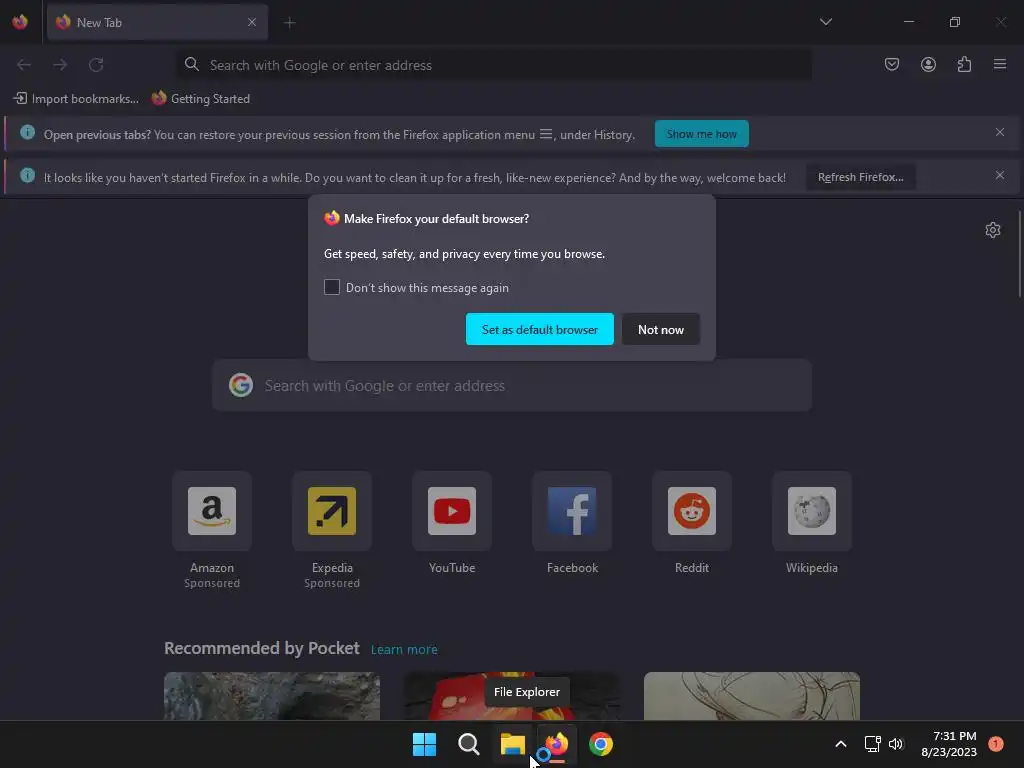This screenshot has height=768, width=1024.
Task: Open the third Pocket story sketch thumbnail
Action: [752, 696]
